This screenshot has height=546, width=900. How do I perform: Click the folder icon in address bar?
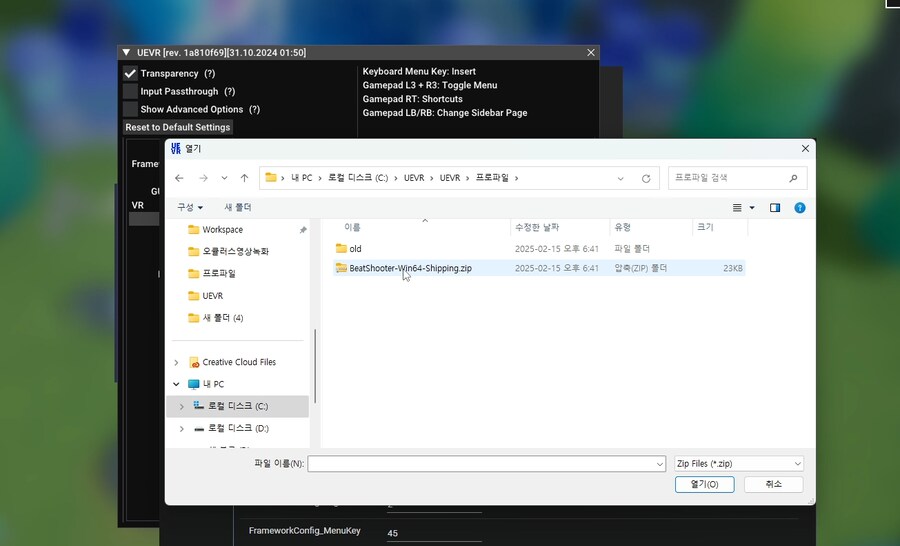[271, 178]
